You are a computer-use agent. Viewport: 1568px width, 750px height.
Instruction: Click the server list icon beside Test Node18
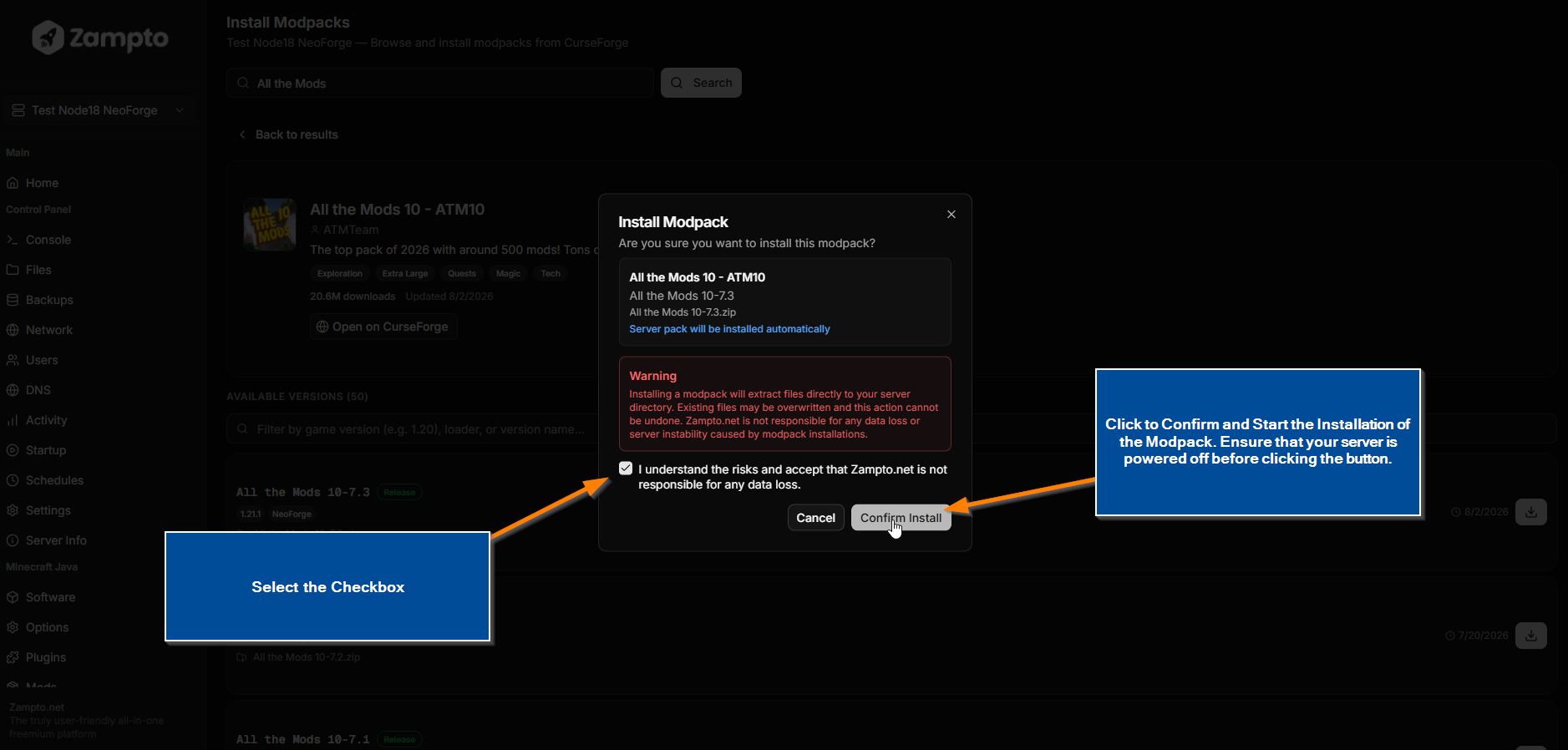[x=18, y=110]
